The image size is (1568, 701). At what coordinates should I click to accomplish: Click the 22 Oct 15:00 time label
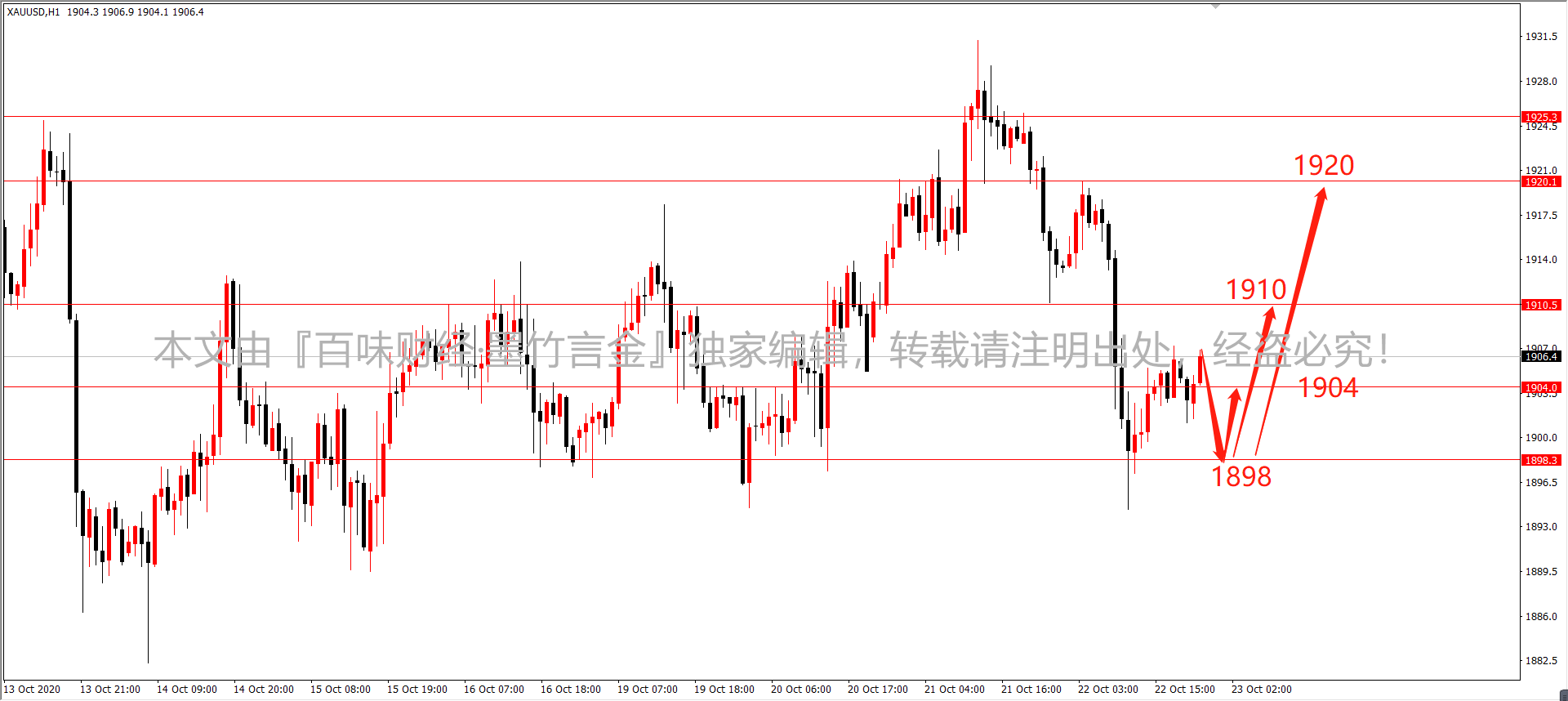point(1185,690)
